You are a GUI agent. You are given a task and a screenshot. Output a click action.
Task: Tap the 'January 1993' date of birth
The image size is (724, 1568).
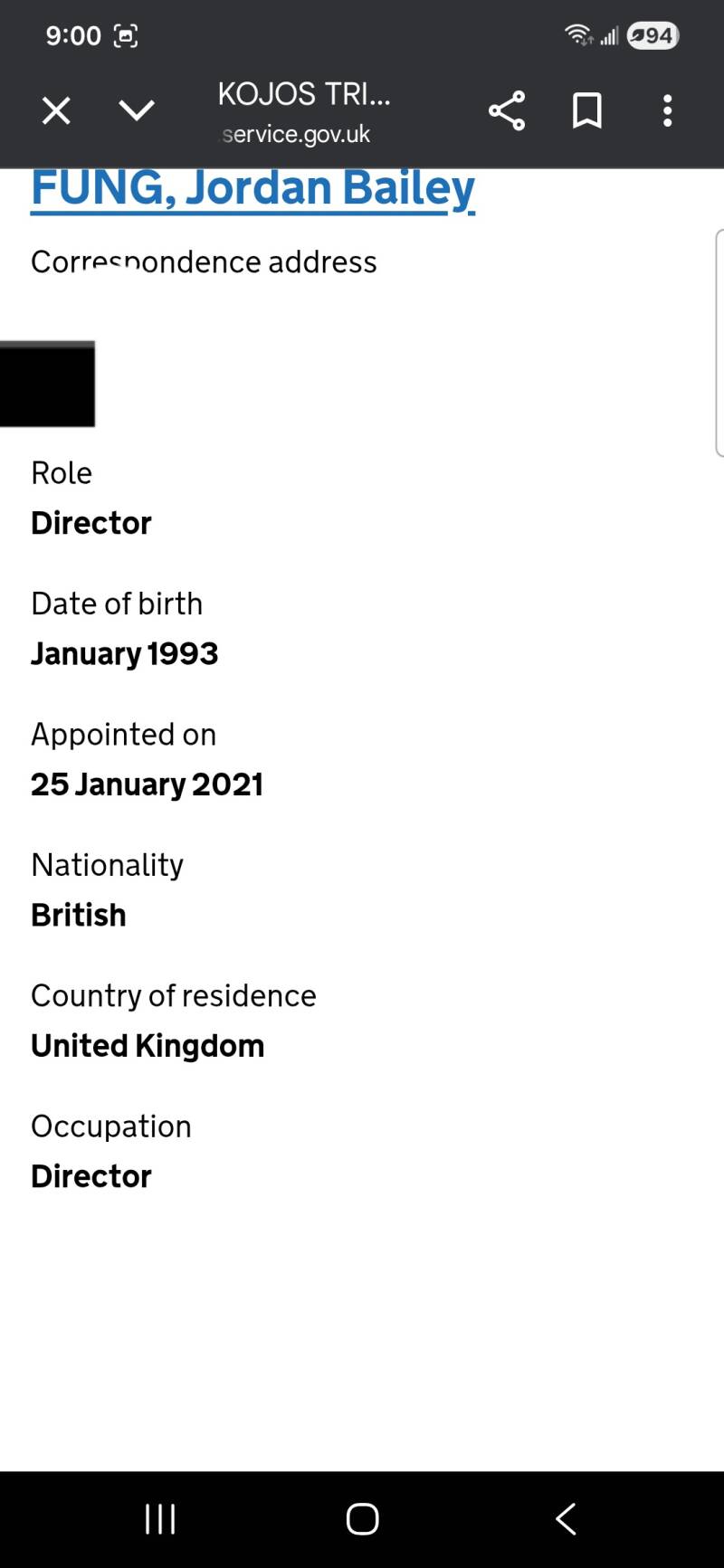(125, 653)
